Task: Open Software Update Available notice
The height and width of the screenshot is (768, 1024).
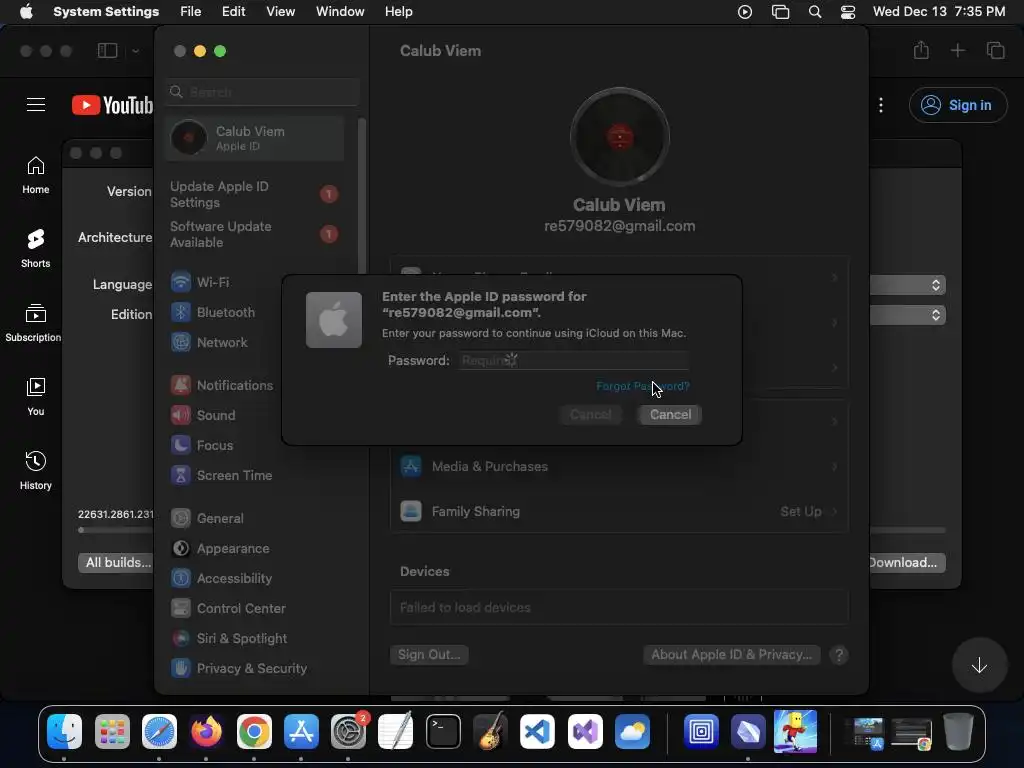Action: tap(255, 234)
